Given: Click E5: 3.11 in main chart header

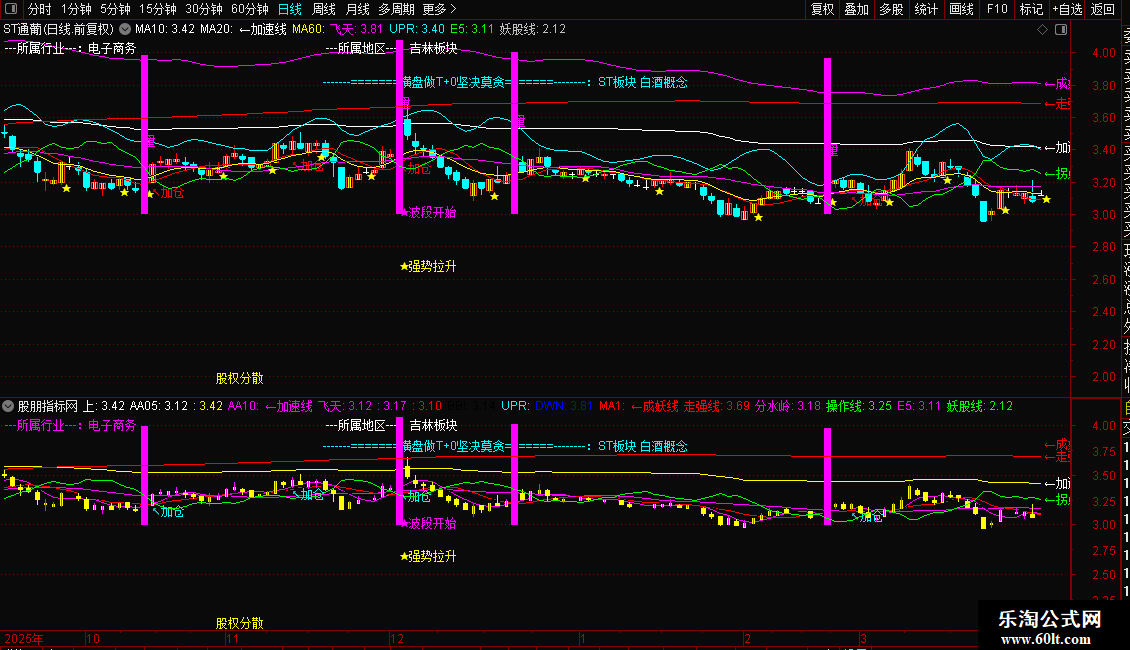Looking at the screenshot, I should pos(471,29).
